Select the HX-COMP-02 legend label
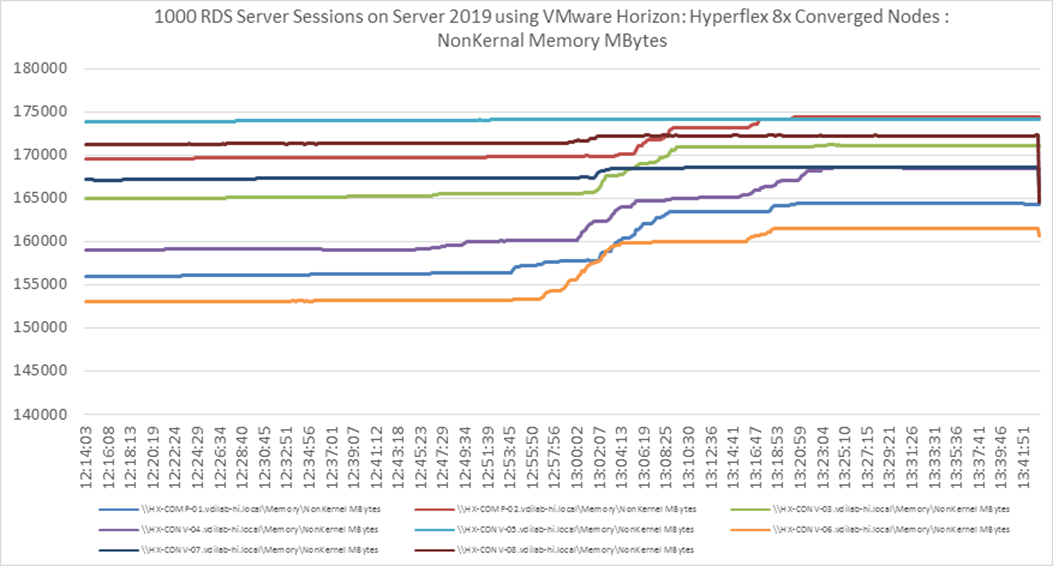This screenshot has height=566, width=1053. (x=576, y=510)
